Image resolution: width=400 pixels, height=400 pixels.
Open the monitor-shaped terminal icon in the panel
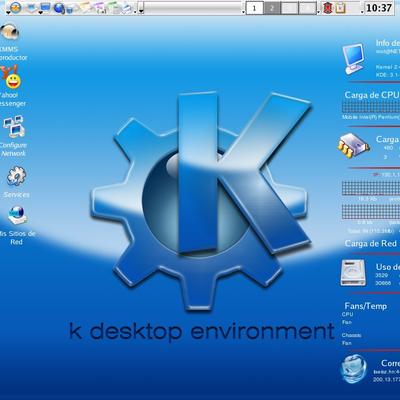pyautogui.click(x=45, y=7)
